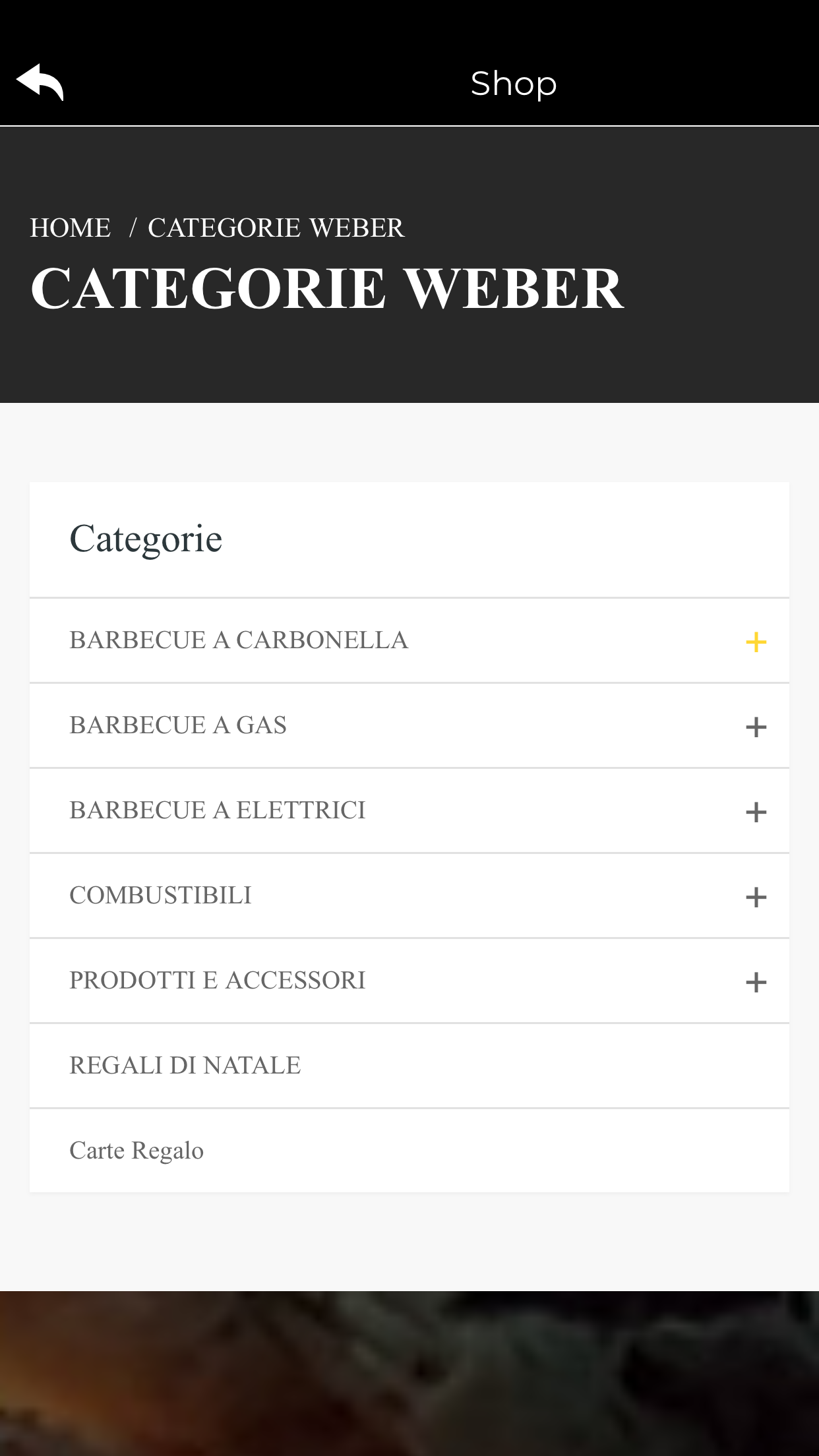Viewport: 819px width, 1456px height.
Task: Open REGALI DI NATALE category
Action: (185, 1066)
